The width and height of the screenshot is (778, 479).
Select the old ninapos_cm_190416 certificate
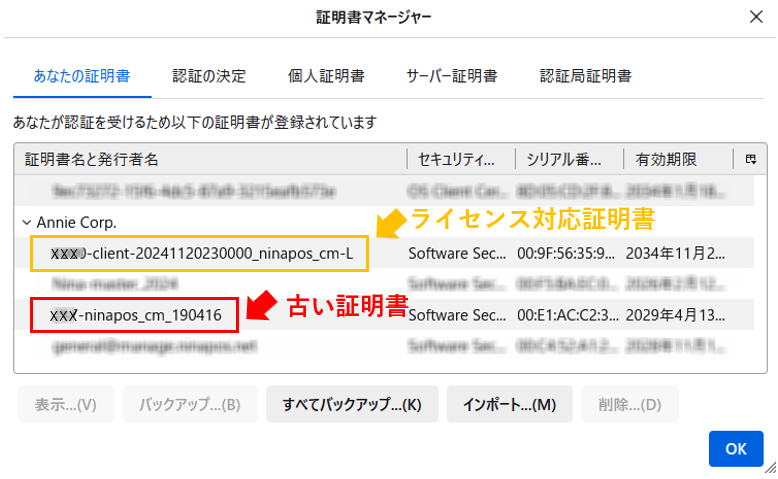point(135,316)
